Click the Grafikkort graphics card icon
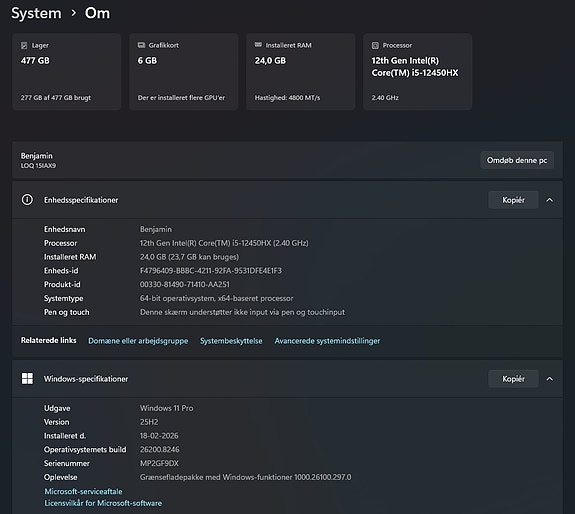This screenshot has width=575, height=514. click(141, 45)
